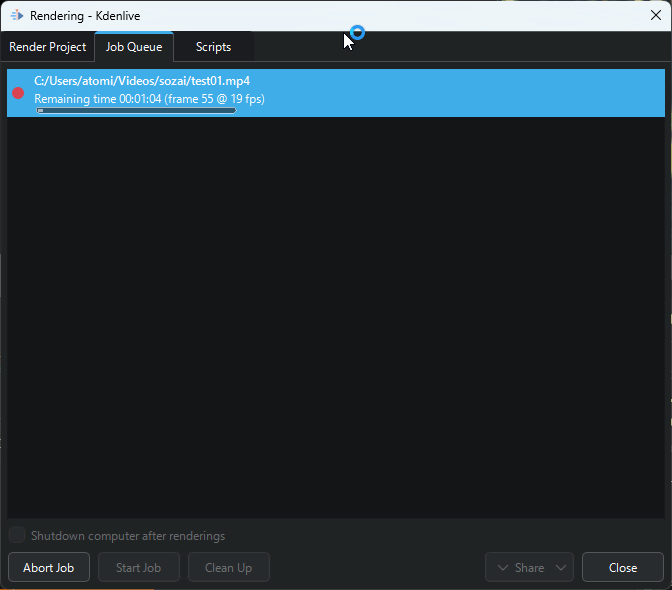Open the Scripts tab
The width and height of the screenshot is (672, 590).
(x=213, y=47)
